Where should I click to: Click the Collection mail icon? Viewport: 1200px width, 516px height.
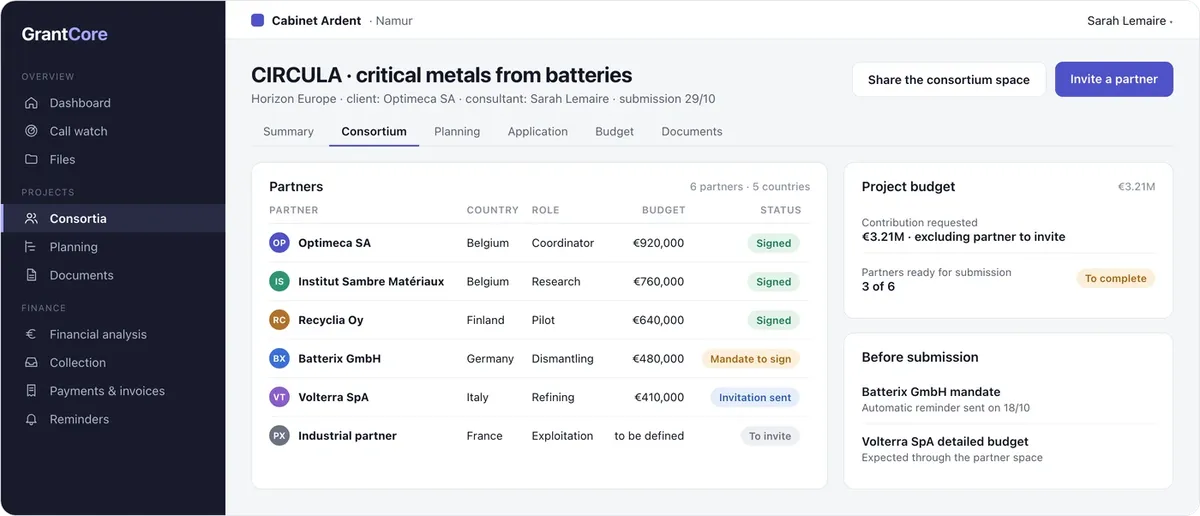31,362
